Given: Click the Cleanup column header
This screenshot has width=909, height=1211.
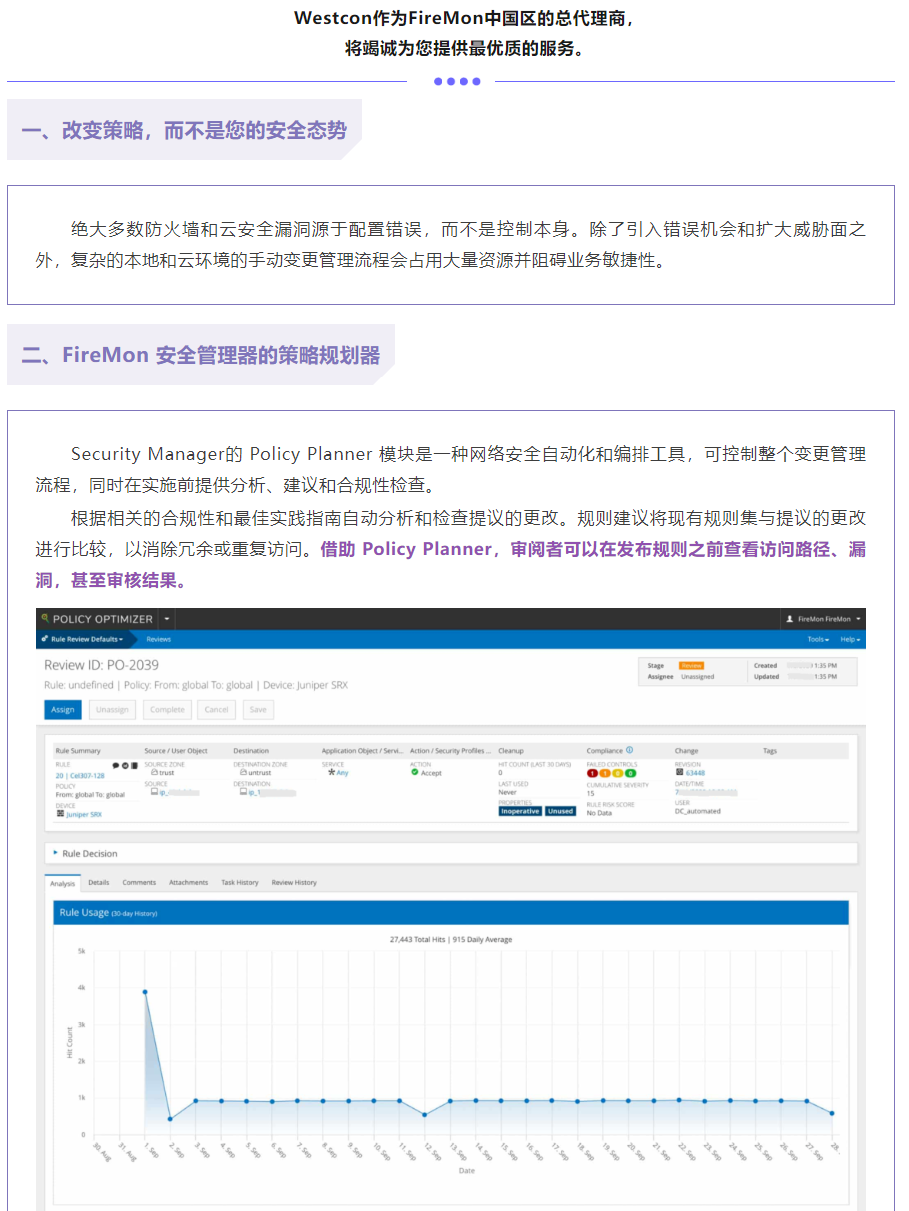Looking at the screenshot, I should pos(511,751).
